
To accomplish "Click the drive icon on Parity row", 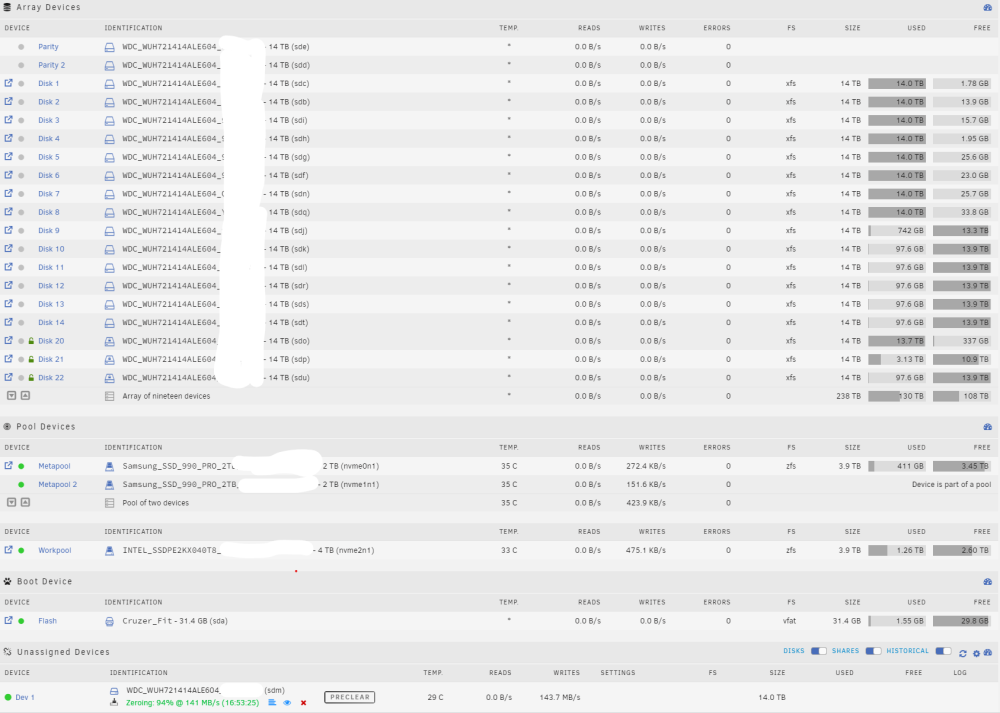I will (110, 47).
